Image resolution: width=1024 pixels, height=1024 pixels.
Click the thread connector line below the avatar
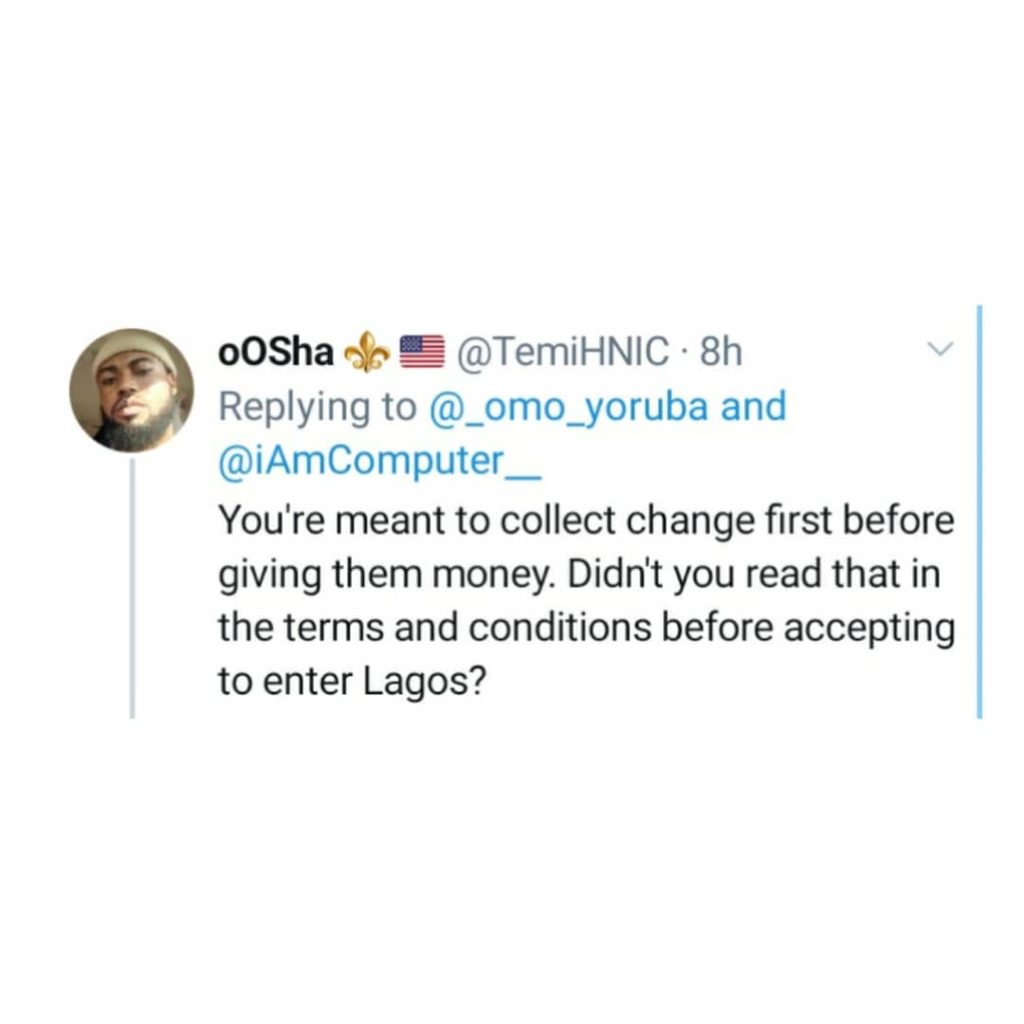coord(133,590)
